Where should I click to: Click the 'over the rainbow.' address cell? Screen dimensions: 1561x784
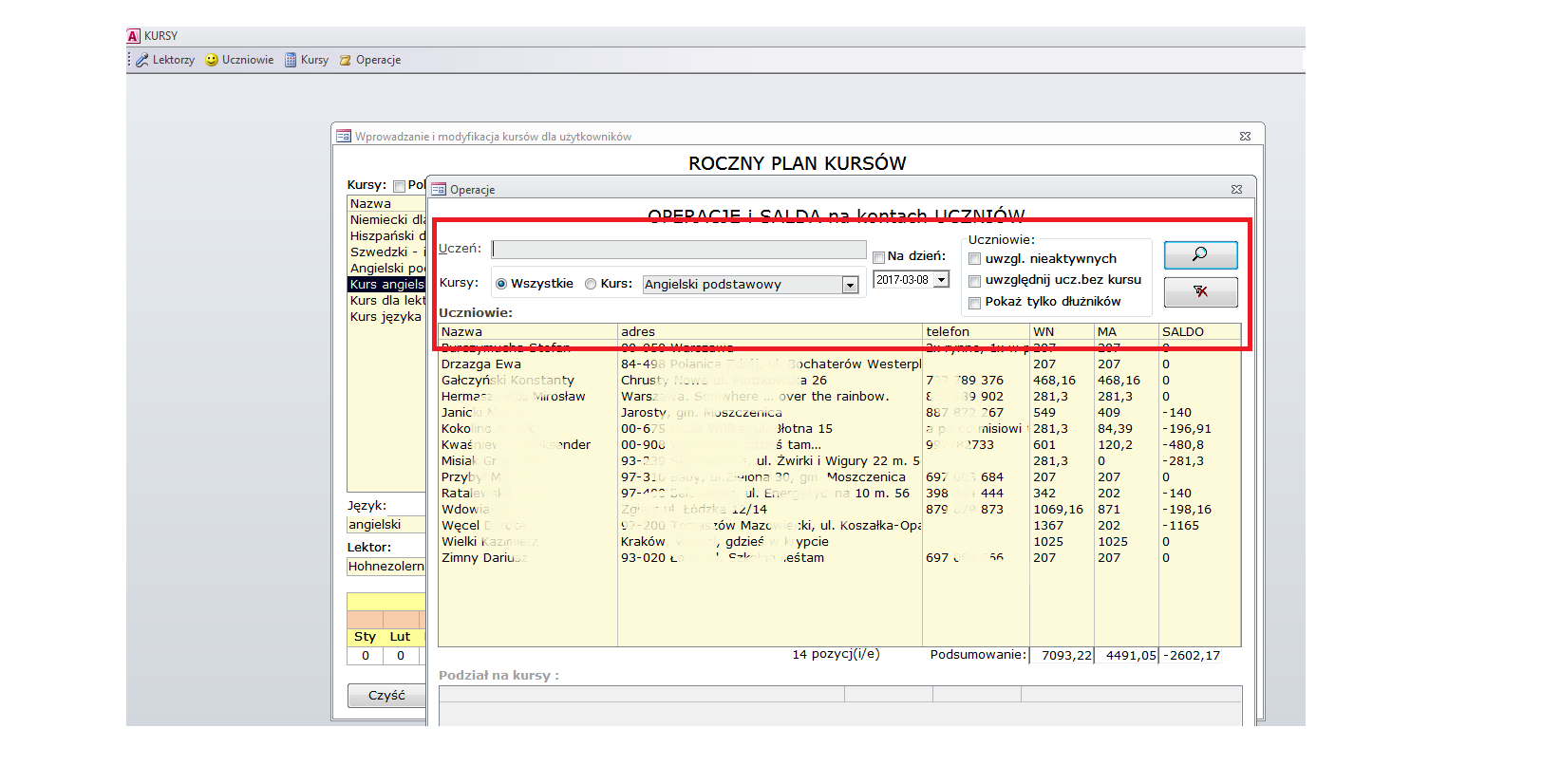pos(770,397)
